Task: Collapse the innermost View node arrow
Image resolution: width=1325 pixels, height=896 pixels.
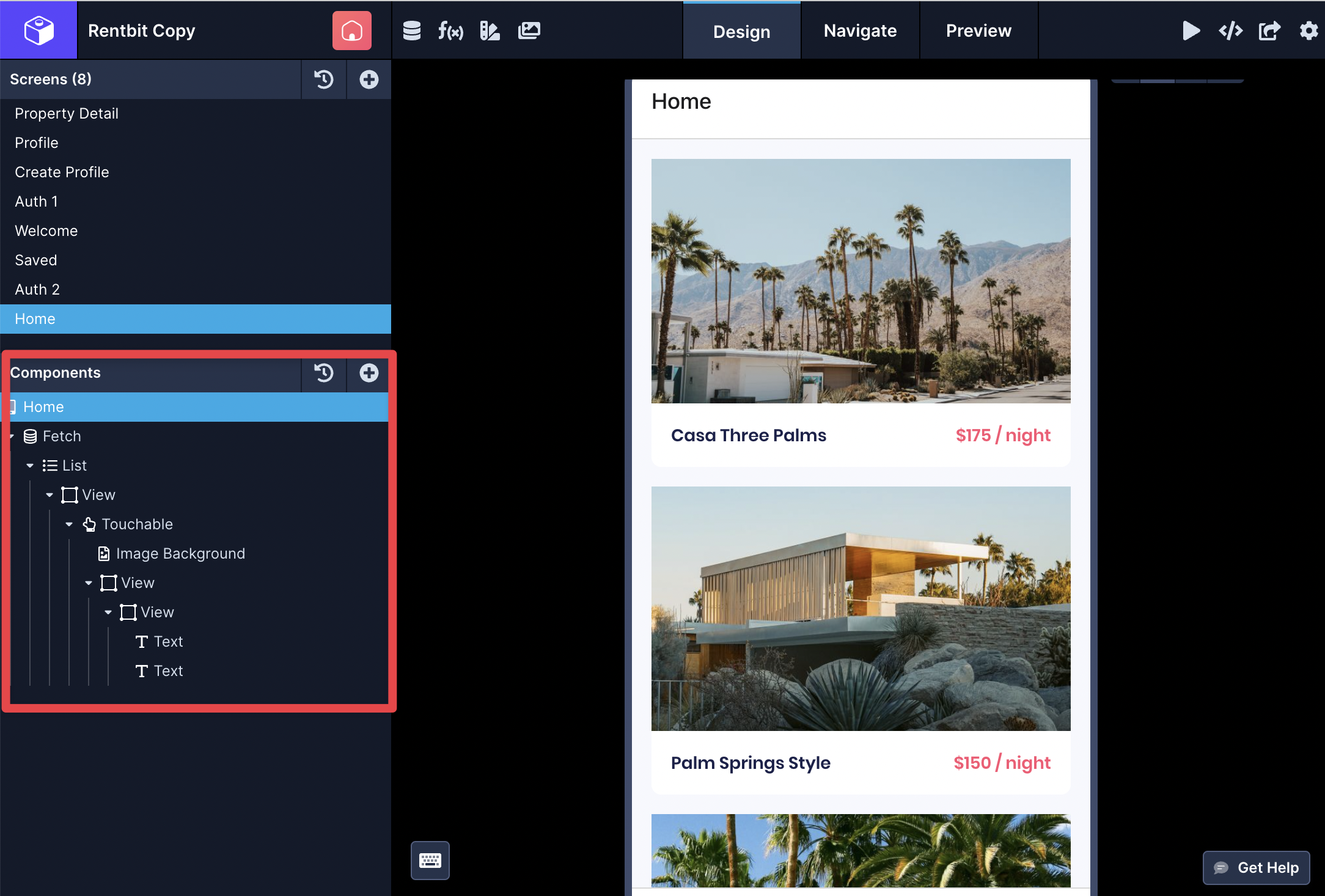Action: click(108, 612)
